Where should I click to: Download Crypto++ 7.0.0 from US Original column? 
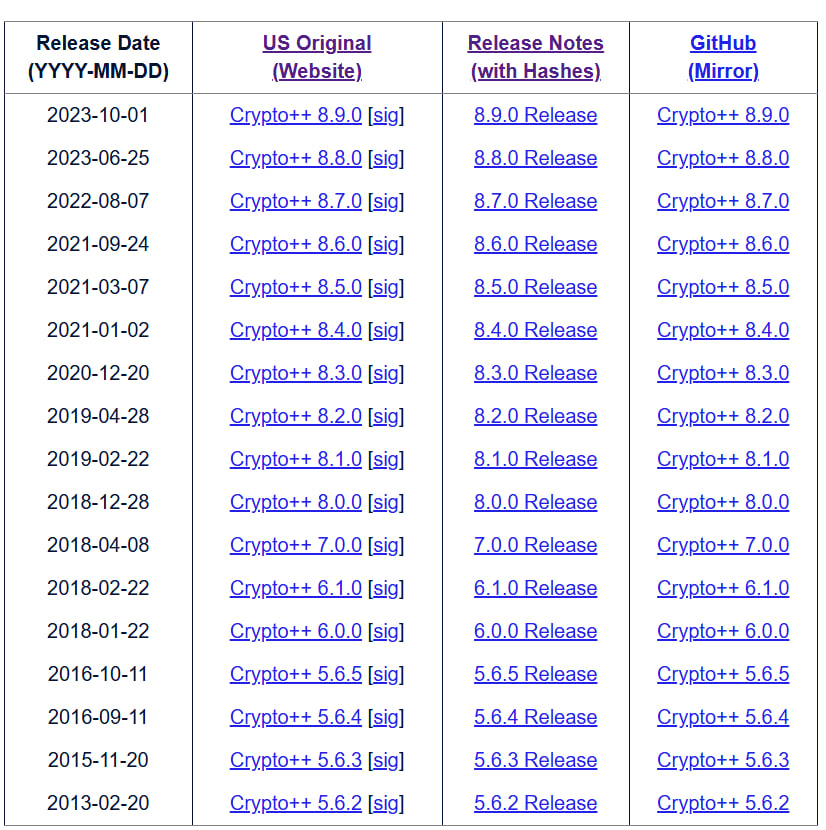coord(295,545)
